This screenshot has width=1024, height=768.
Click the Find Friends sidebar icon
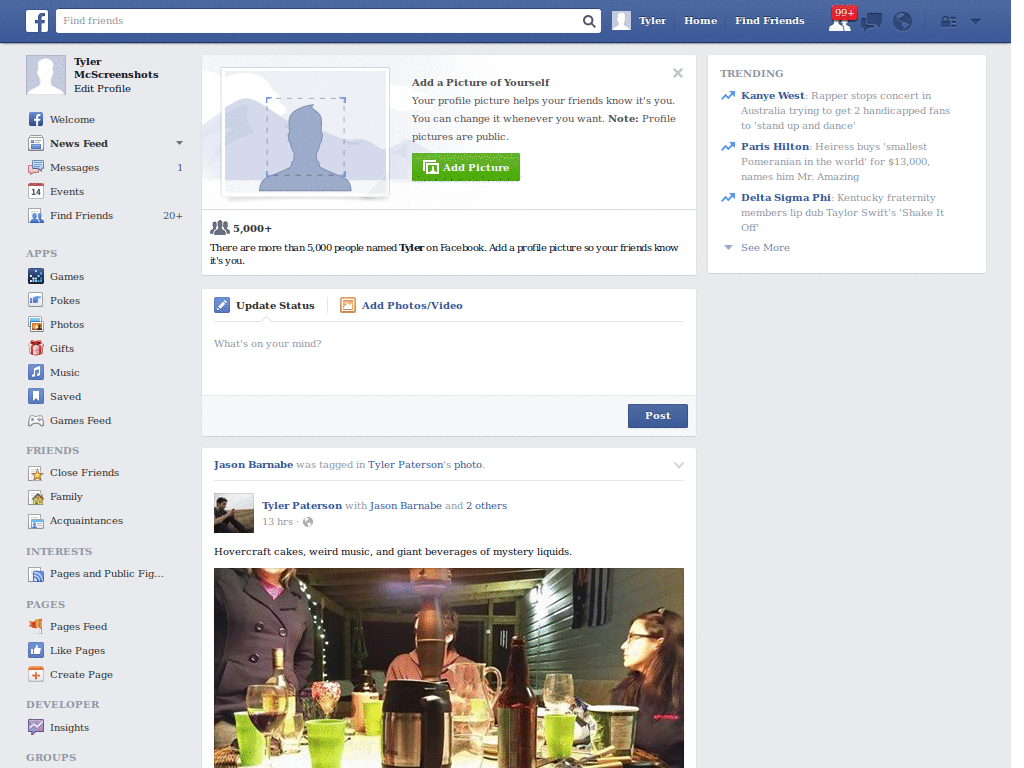(36, 216)
